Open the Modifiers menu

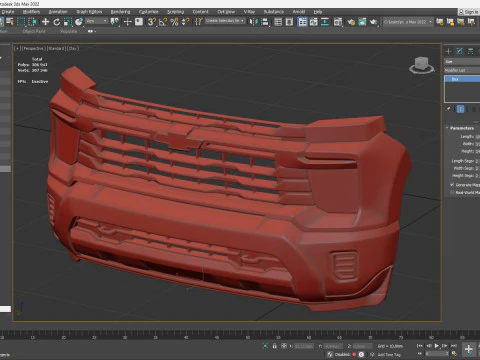coord(31,12)
